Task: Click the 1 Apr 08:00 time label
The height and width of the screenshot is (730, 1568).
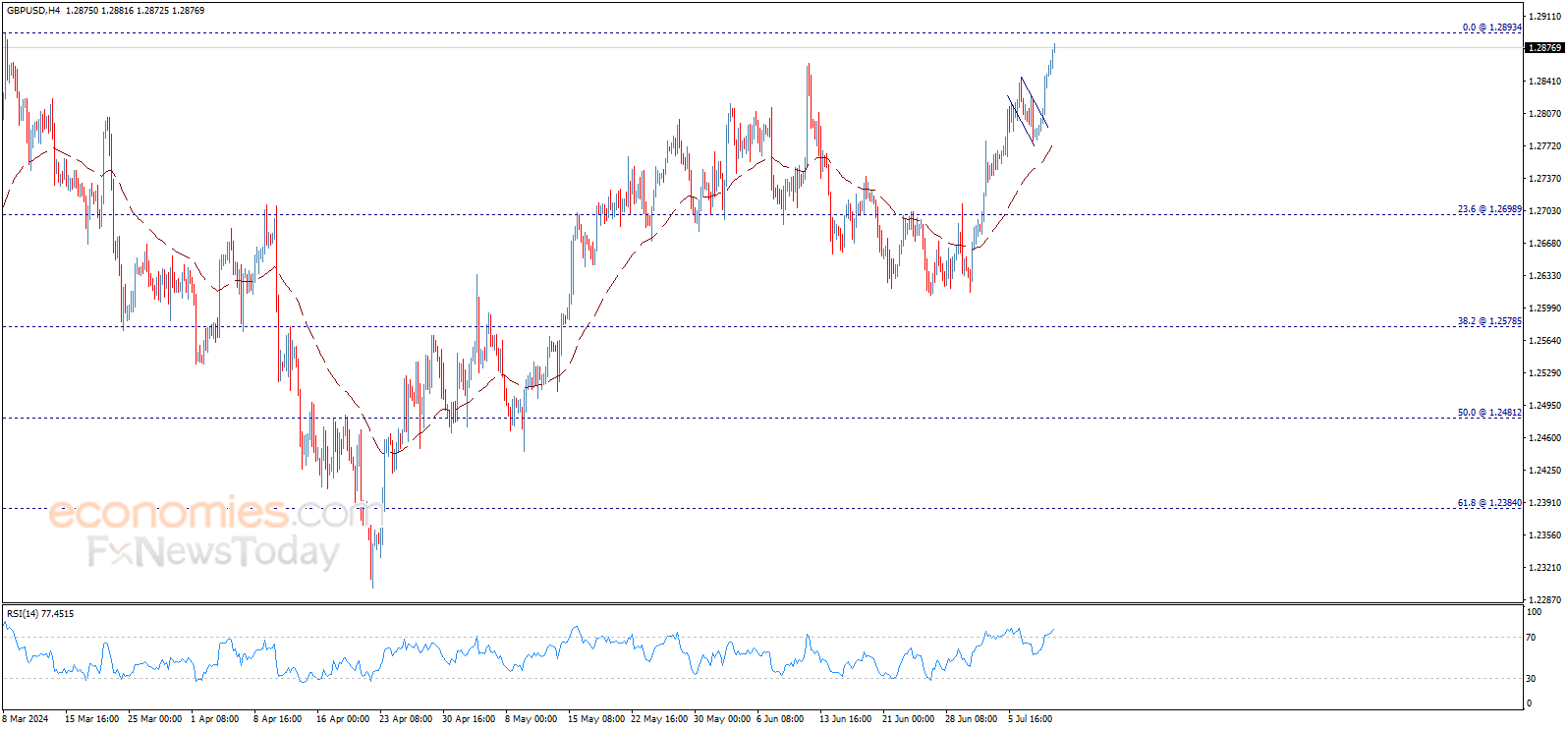Action: (x=214, y=719)
